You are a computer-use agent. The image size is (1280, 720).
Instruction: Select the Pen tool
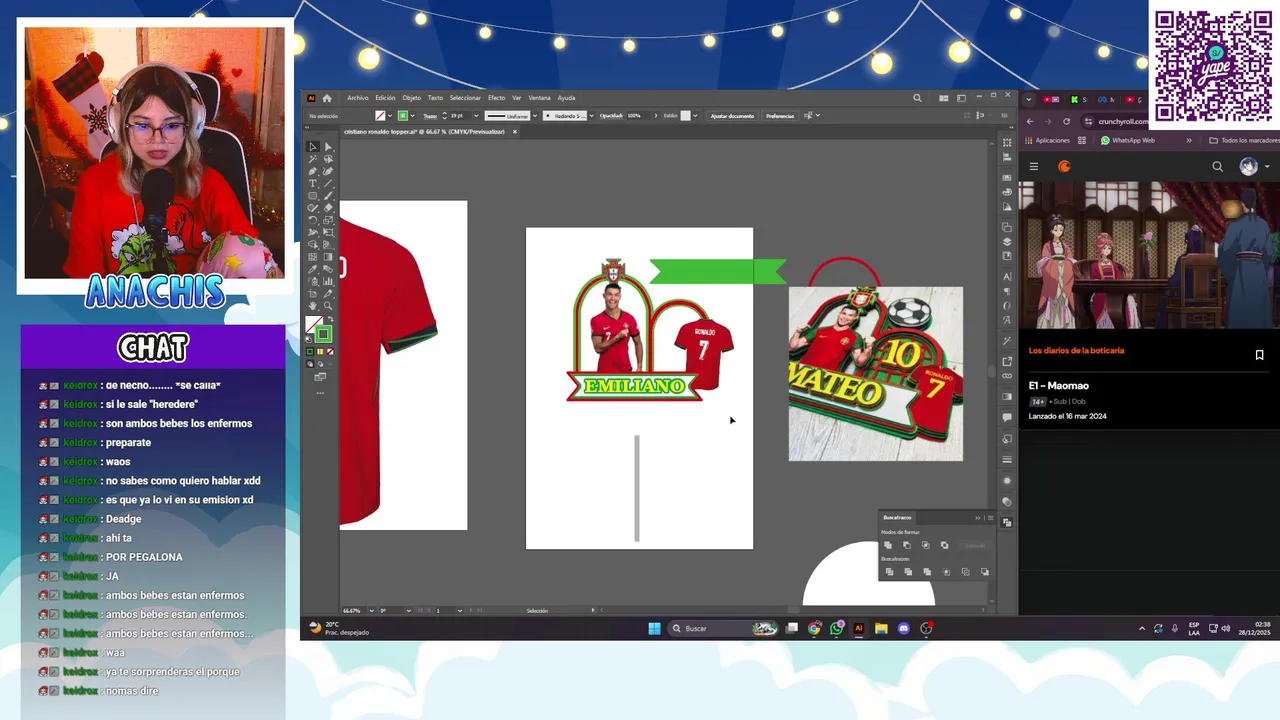click(313, 171)
